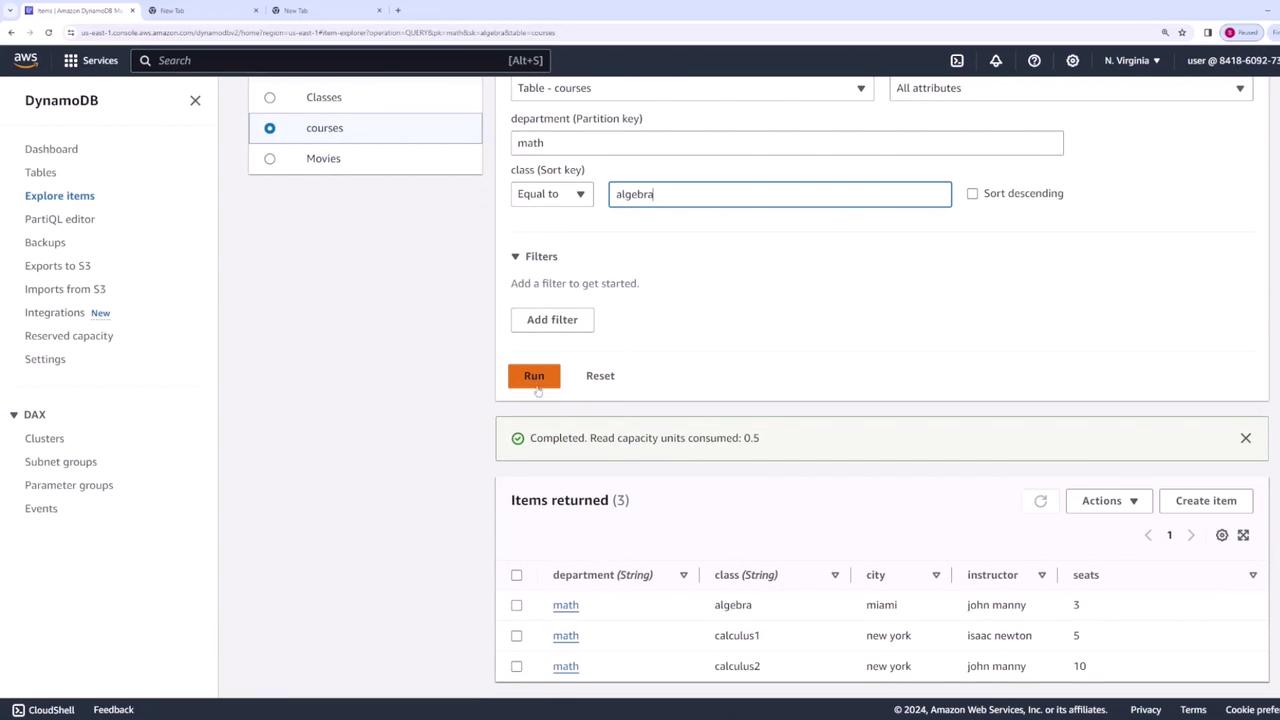Focus the department partition key input
Image resolution: width=1280 pixels, height=720 pixels.
click(x=787, y=143)
